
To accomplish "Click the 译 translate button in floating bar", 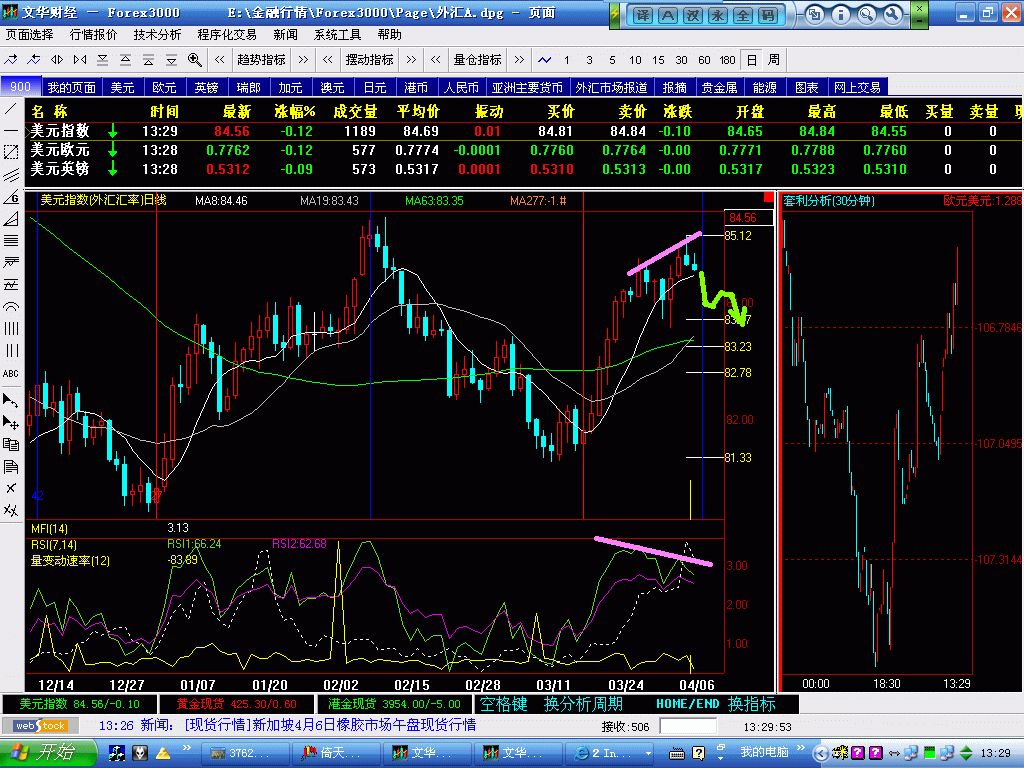I will tap(642, 15).
